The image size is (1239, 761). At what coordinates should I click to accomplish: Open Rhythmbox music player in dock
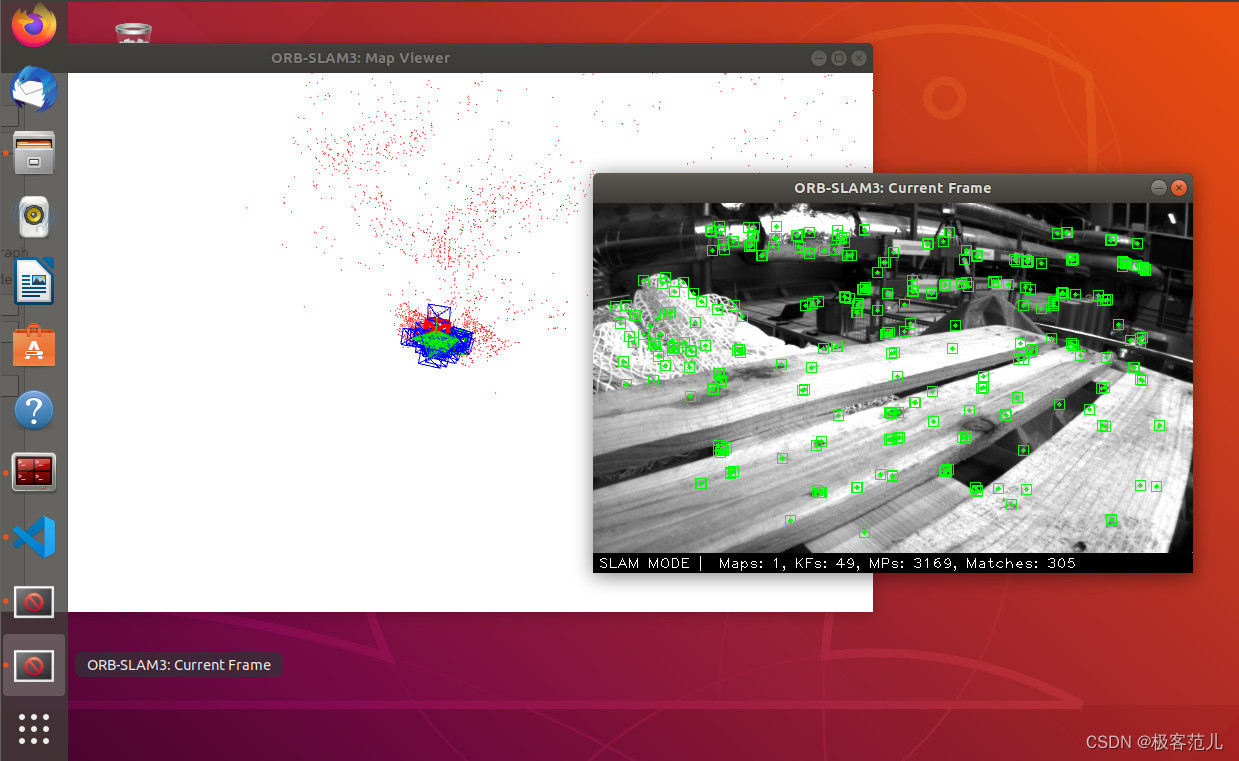34,216
